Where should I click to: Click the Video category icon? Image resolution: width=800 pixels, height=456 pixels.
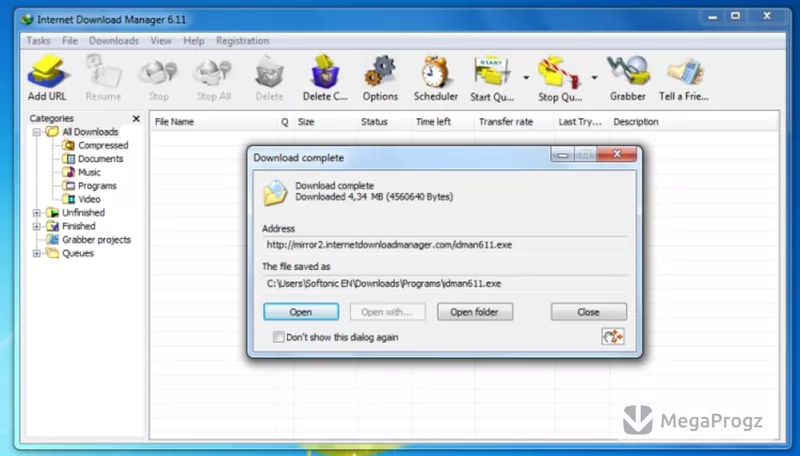(x=68, y=199)
